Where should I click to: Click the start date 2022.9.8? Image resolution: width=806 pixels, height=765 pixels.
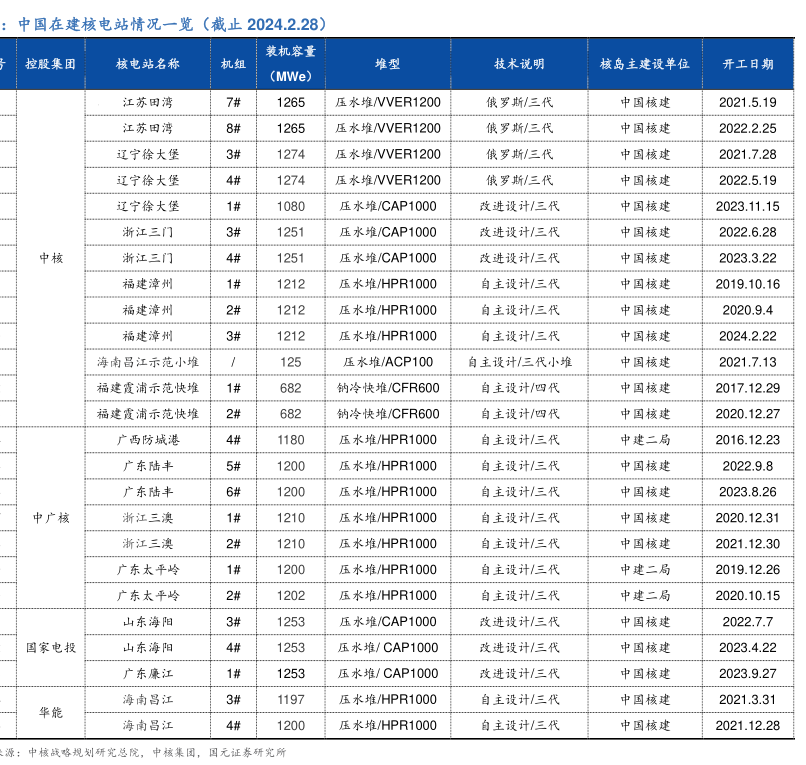click(x=748, y=466)
